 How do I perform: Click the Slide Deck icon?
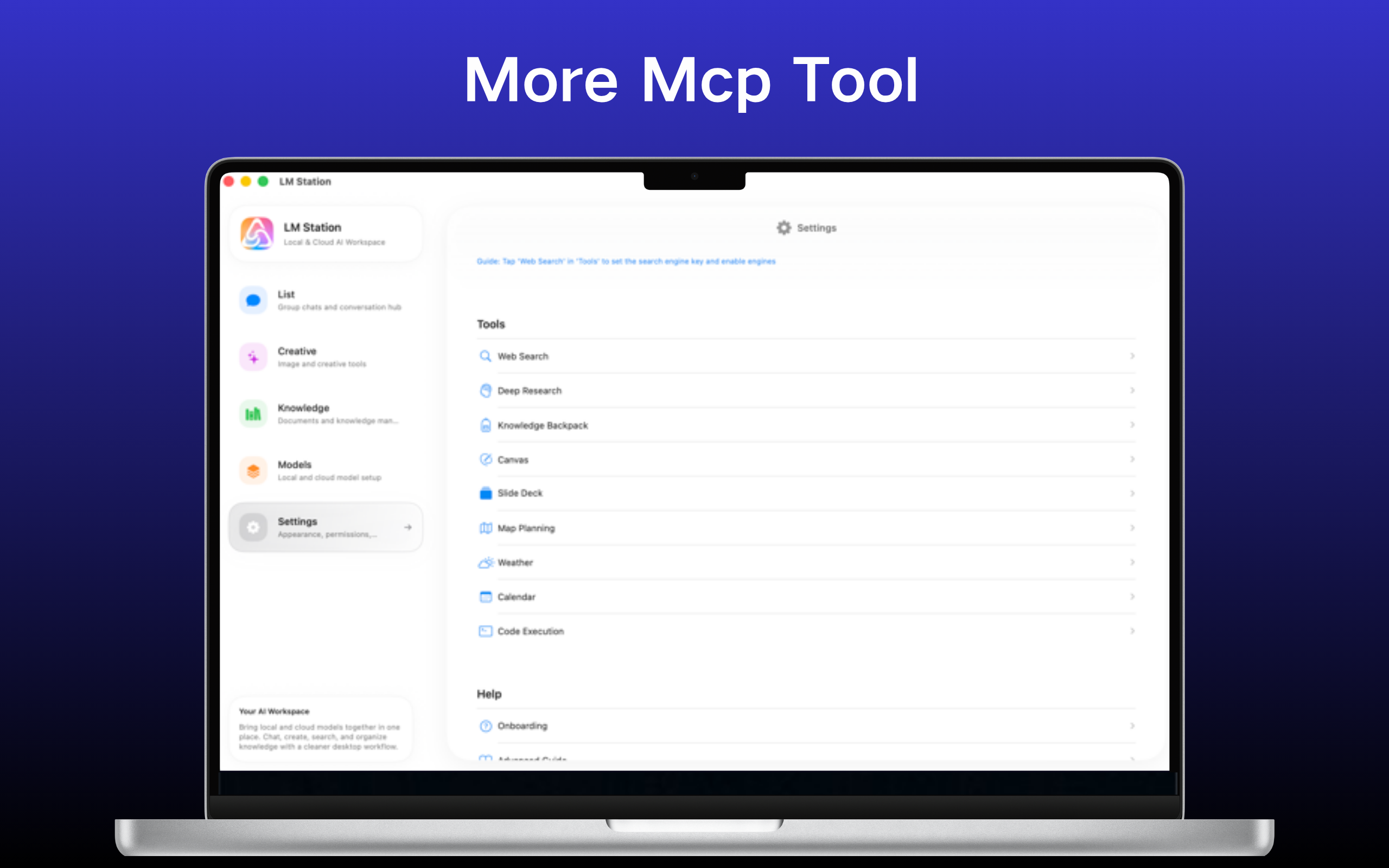click(x=485, y=493)
